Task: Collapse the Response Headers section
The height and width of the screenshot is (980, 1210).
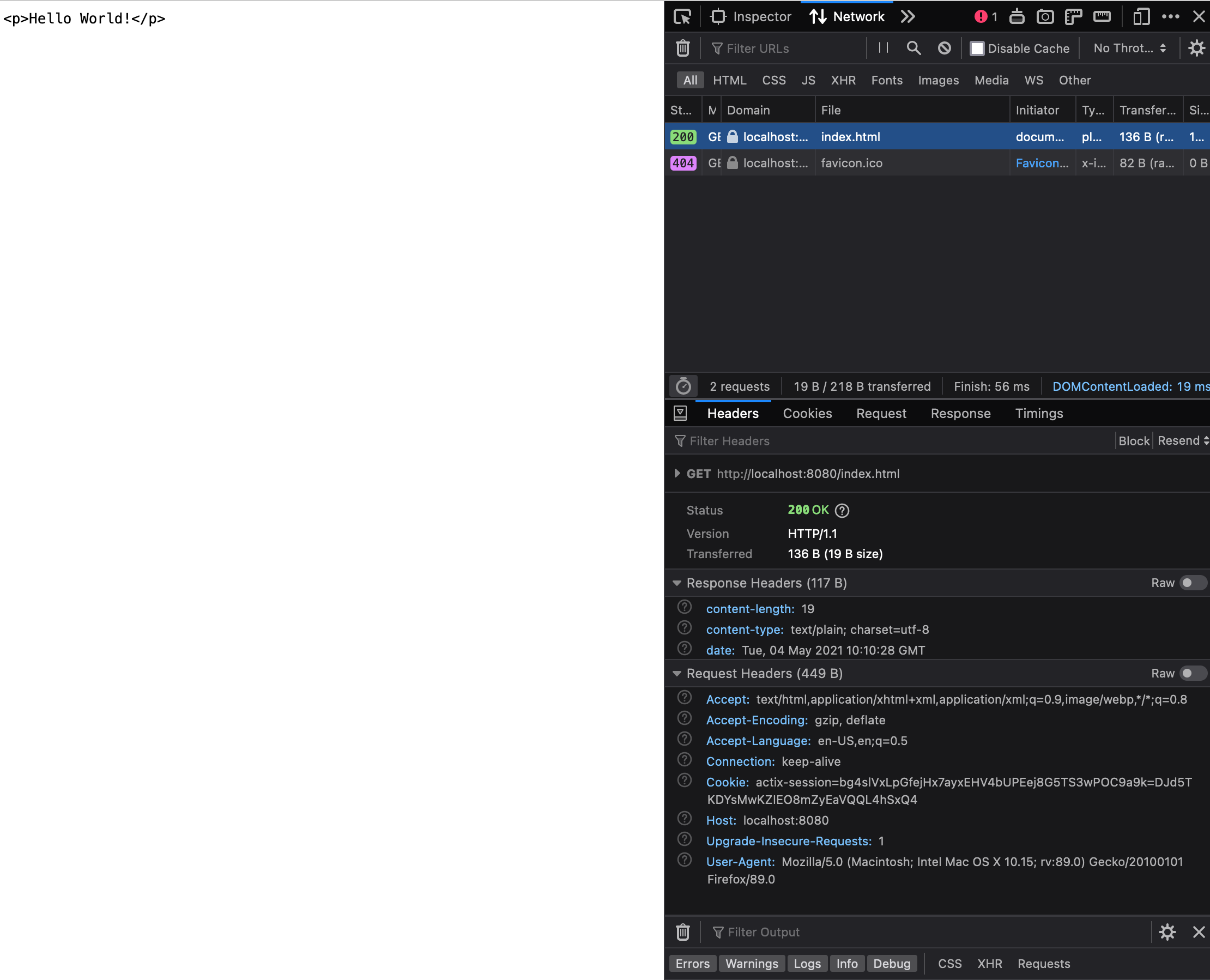Action: click(x=677, y=583)
